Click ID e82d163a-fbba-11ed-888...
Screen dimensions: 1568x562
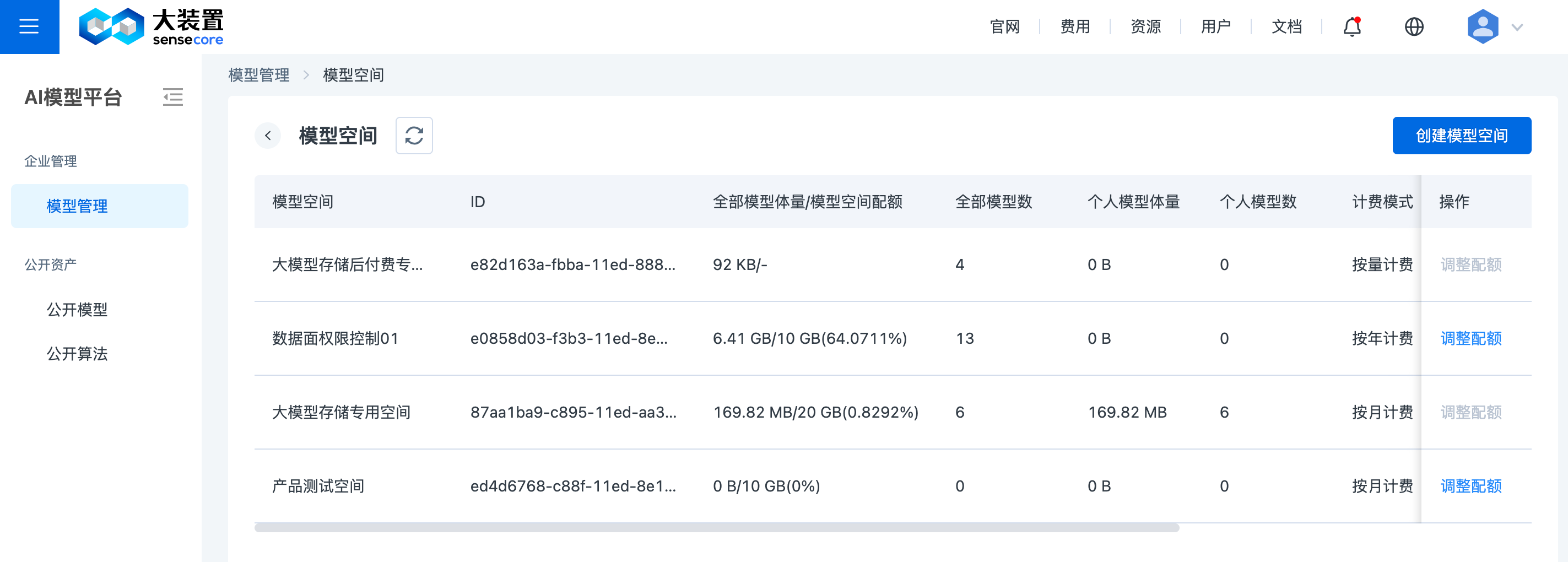(x=573, y=264)
